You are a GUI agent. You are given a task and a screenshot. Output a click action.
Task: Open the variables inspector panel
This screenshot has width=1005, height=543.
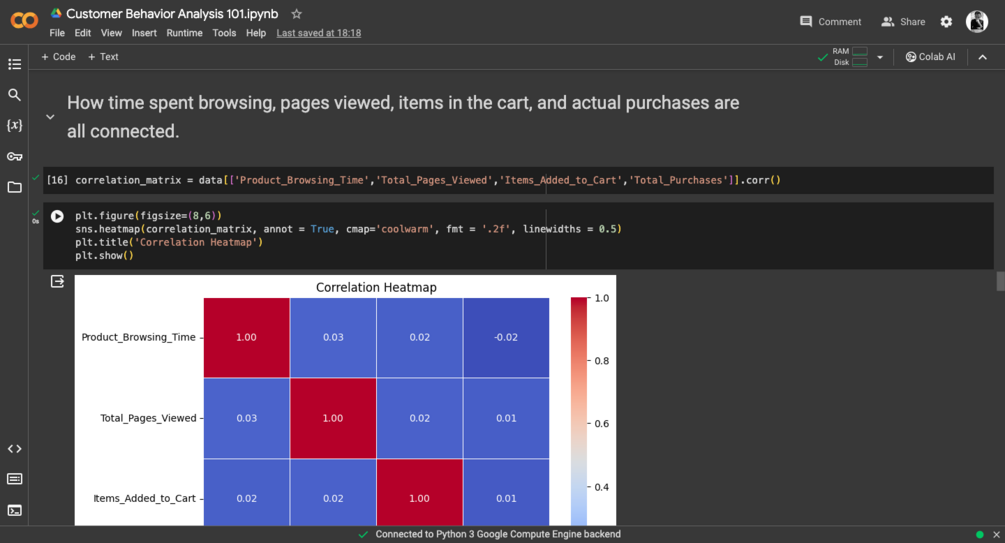[x=14, y=126]
